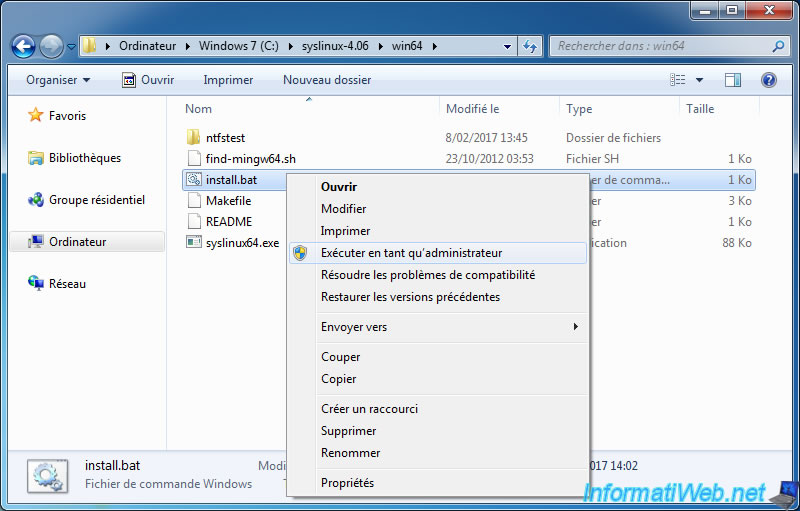Choose Créer un raccourci

369,409
